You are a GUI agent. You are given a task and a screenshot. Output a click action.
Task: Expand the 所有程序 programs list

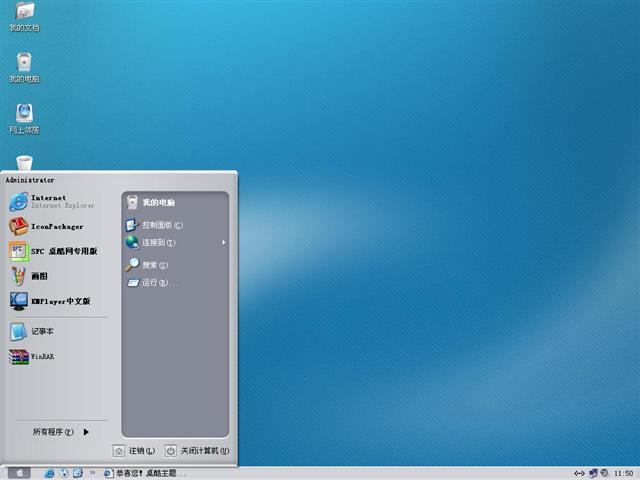pyautogui.click(x=60, y=432)
